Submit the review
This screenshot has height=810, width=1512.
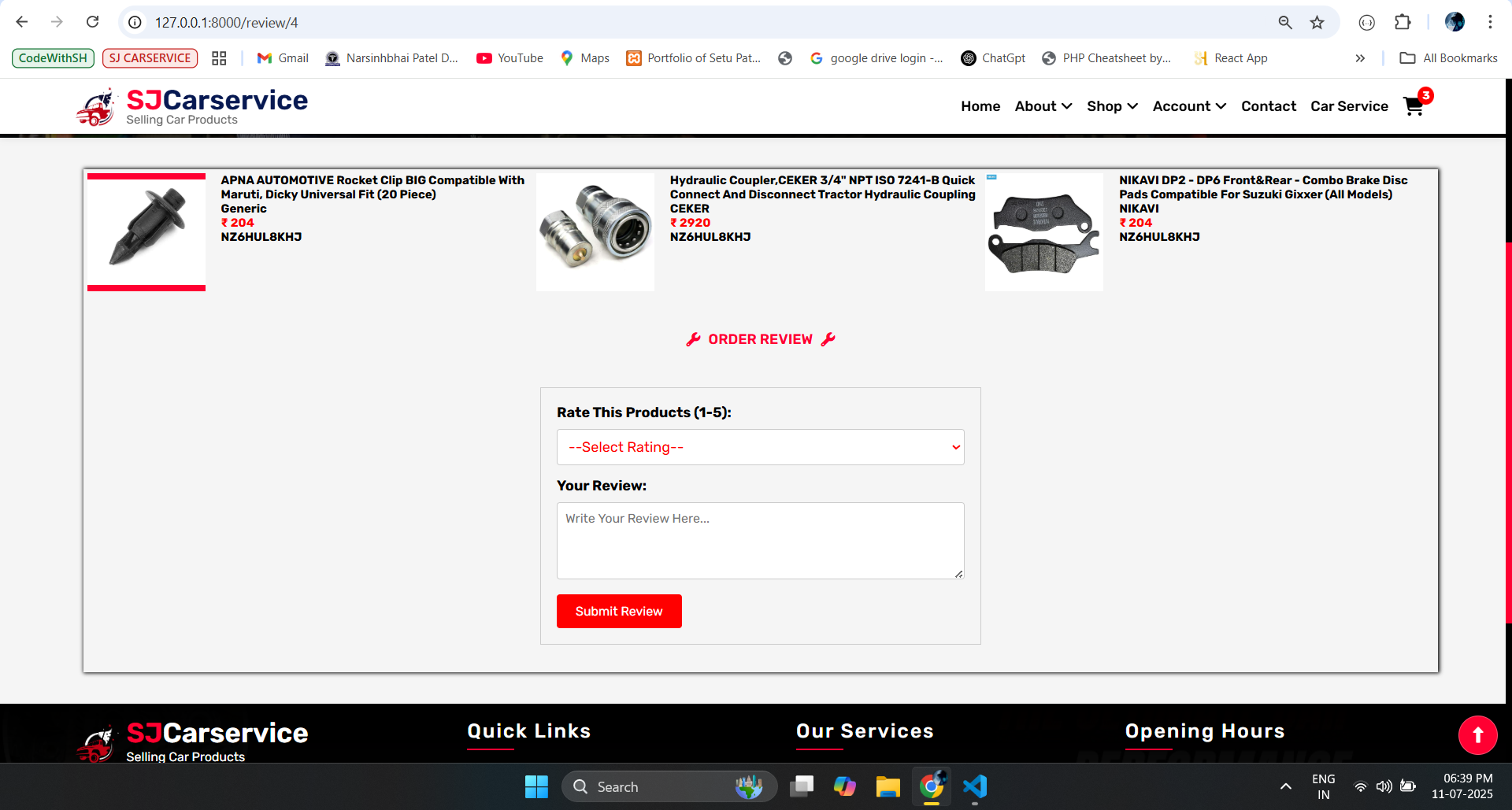point(619,611)
